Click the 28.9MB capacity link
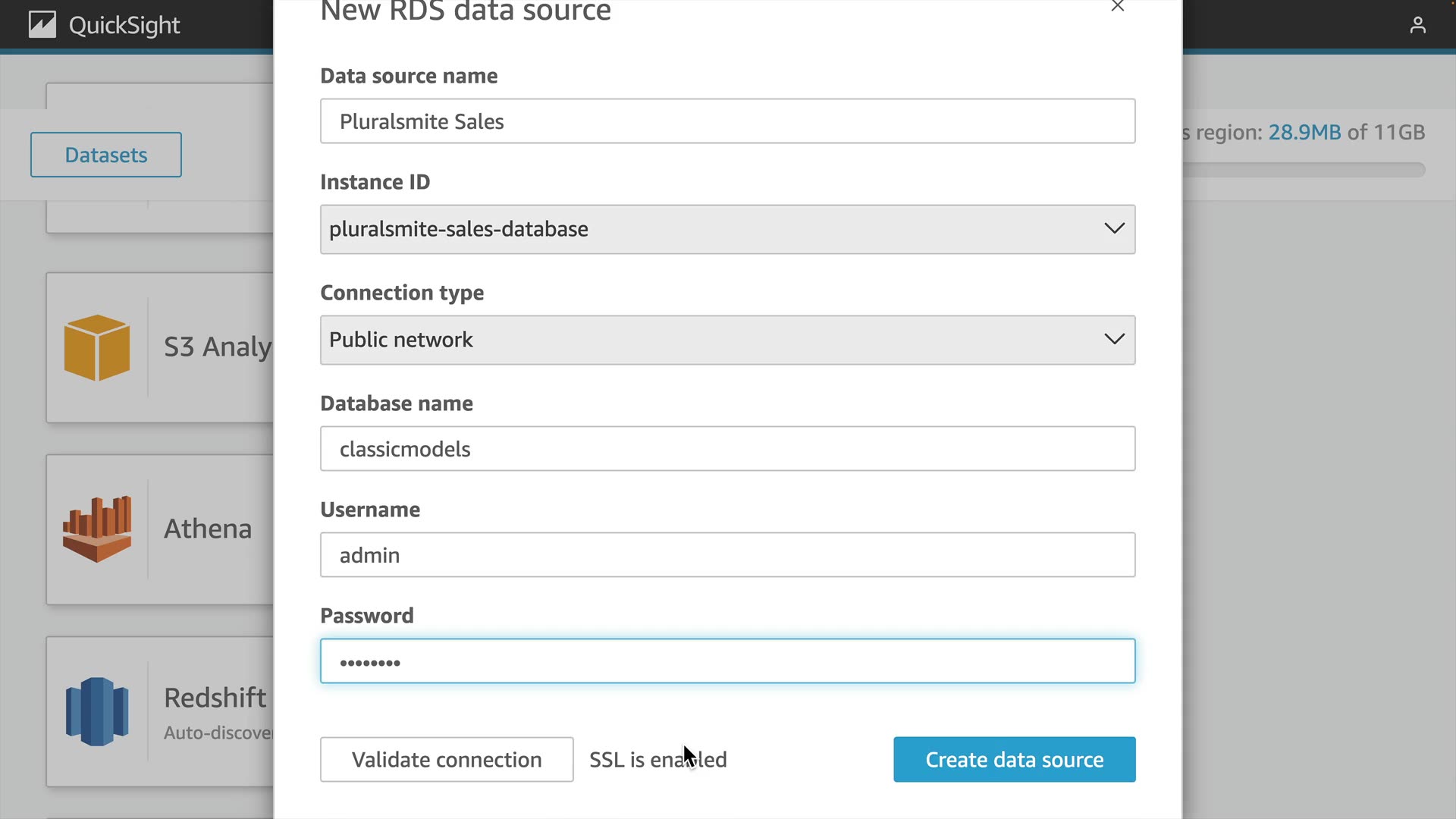Image resolution: width=1456 pixels, height=819 pixels. coord(1304,133)
